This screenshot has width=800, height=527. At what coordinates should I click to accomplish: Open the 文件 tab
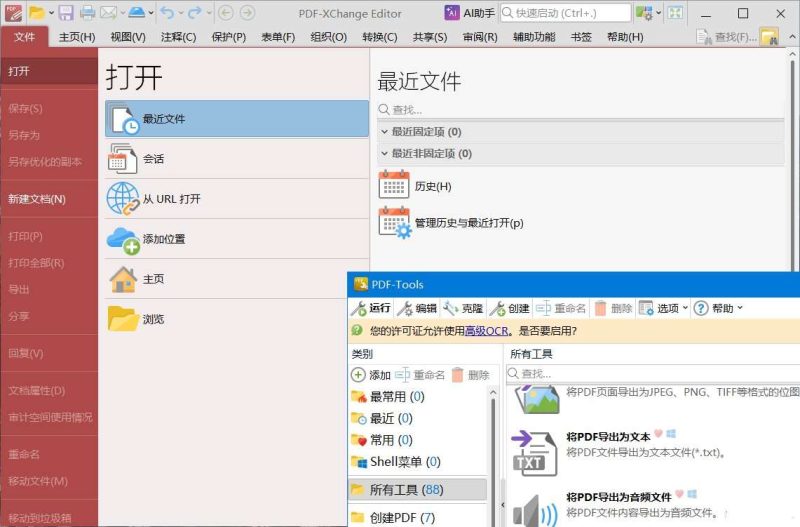(24, 37)
